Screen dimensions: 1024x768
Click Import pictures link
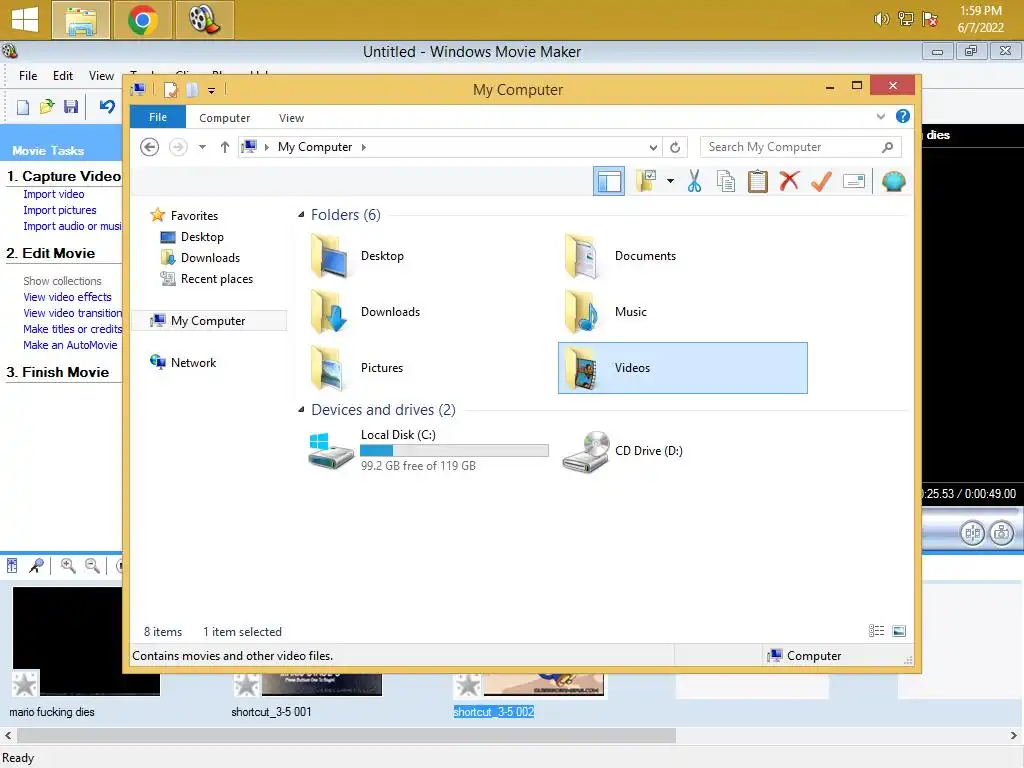(59, 210)
